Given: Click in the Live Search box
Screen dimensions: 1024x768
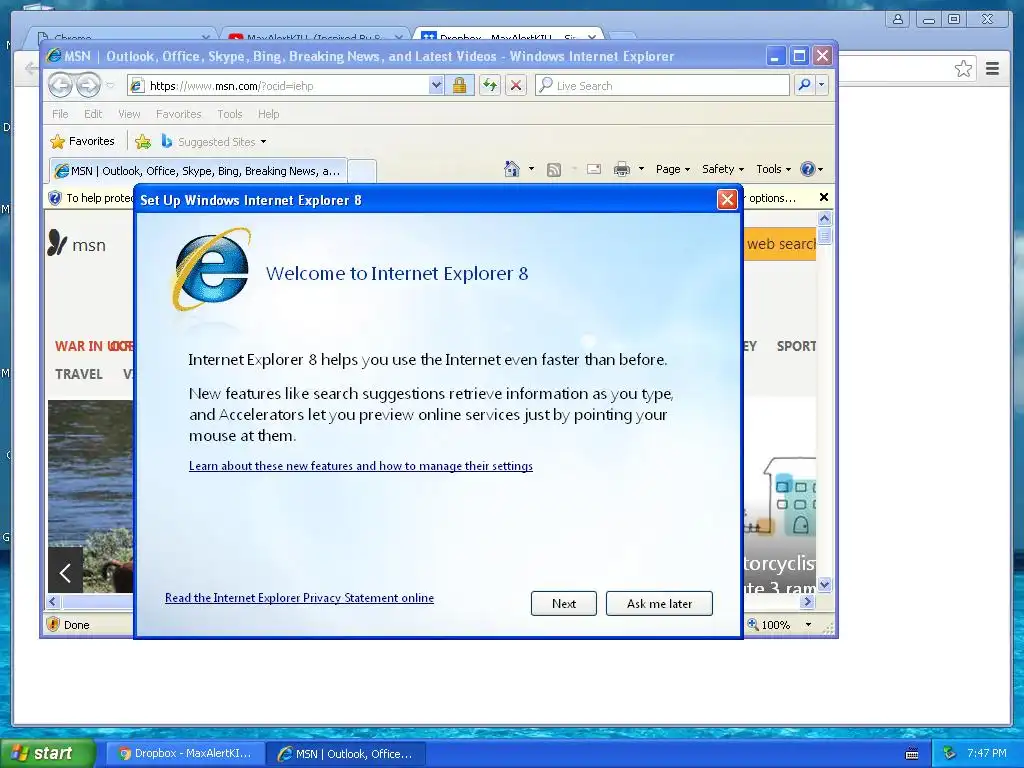Looking at the screenshot, I should 662,86.
